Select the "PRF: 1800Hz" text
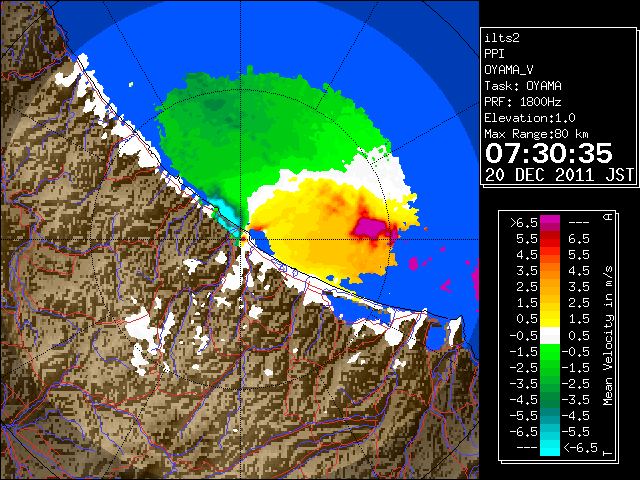This screenshot has height=480, width=640. pos(523,102)
